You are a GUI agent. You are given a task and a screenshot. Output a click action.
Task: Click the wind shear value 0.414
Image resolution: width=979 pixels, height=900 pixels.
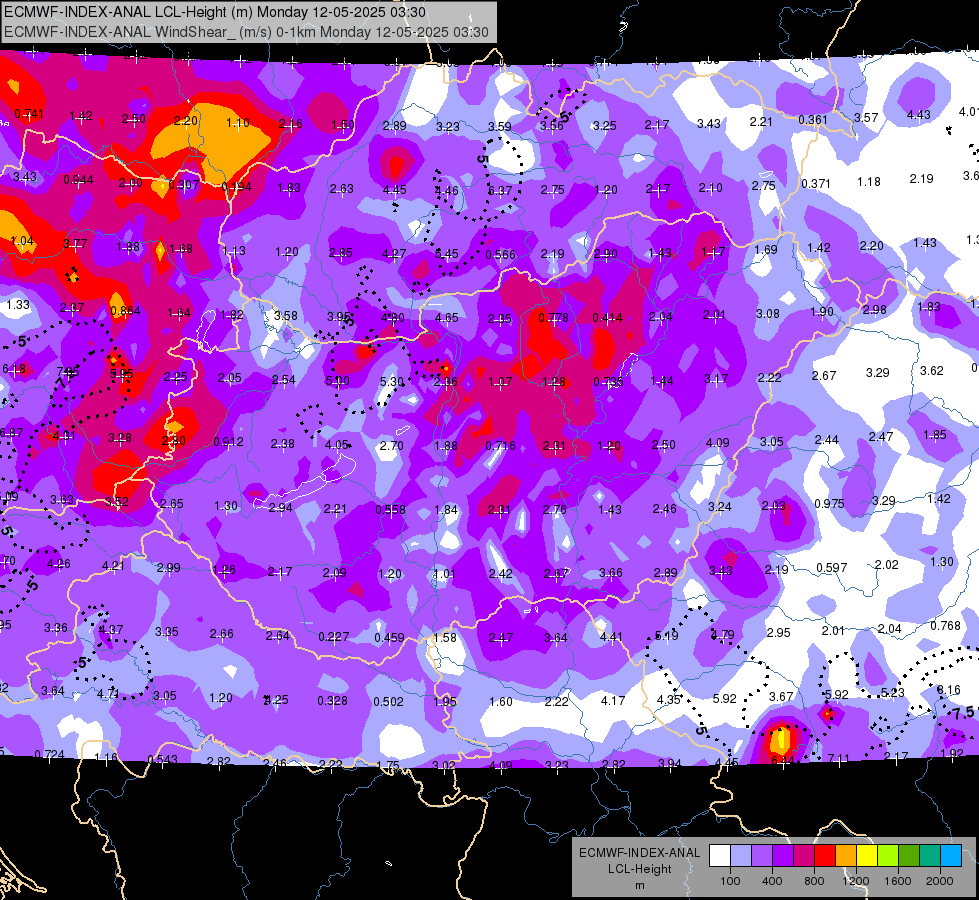608,318
